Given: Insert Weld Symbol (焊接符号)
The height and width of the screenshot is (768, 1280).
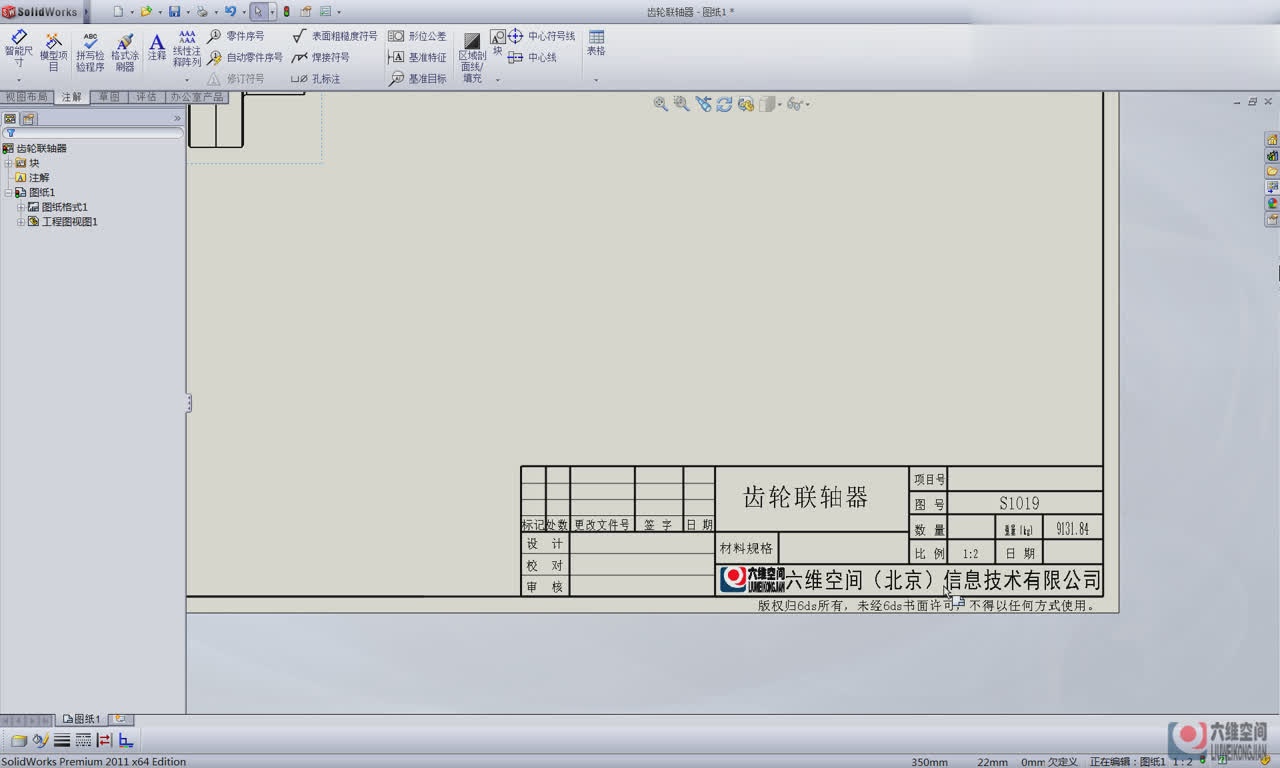Looking at the screenshot, I should [x=320, y=58].
